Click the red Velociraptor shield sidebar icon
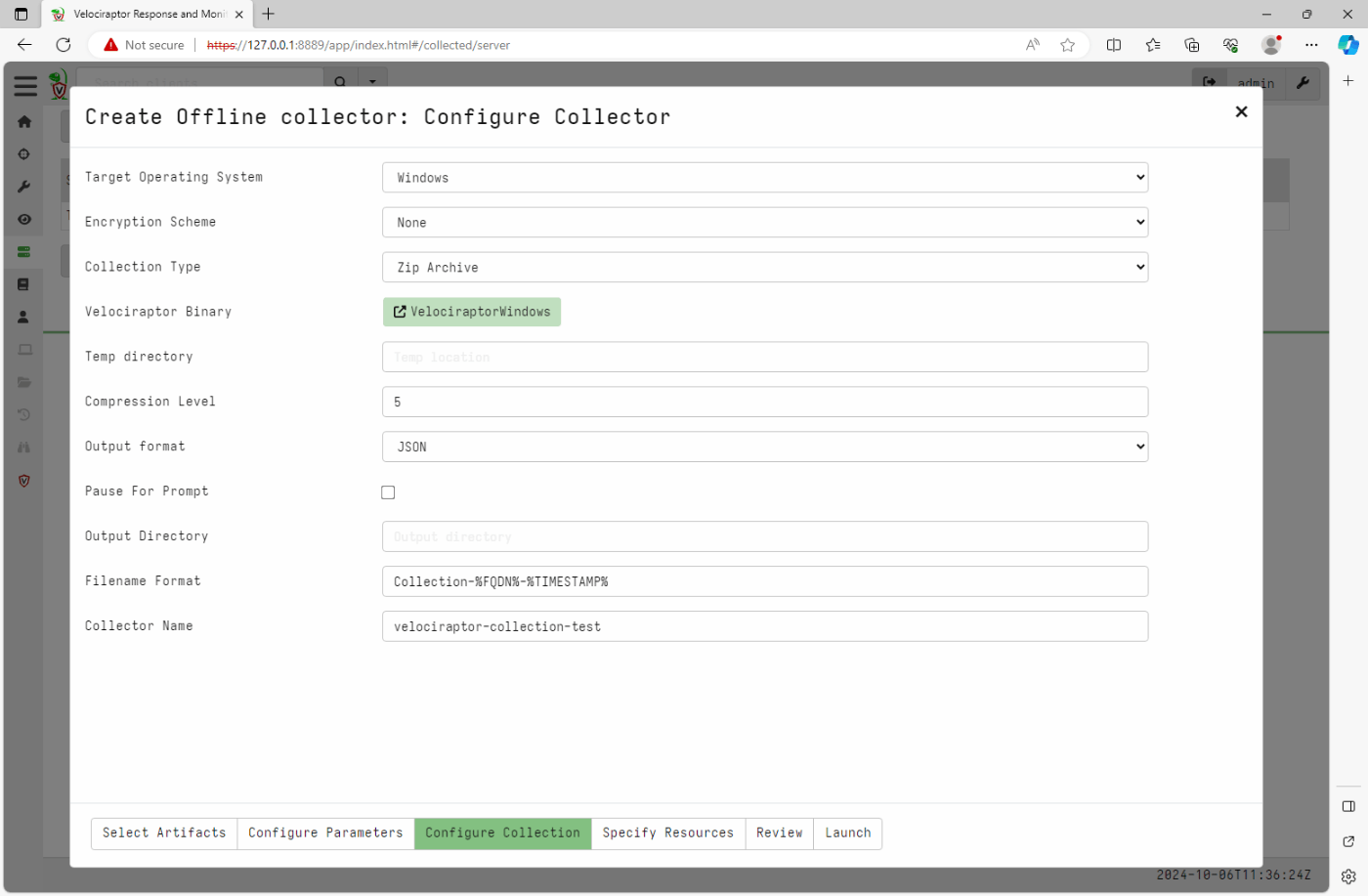The image size is (1368, 896). coord(24,481)
